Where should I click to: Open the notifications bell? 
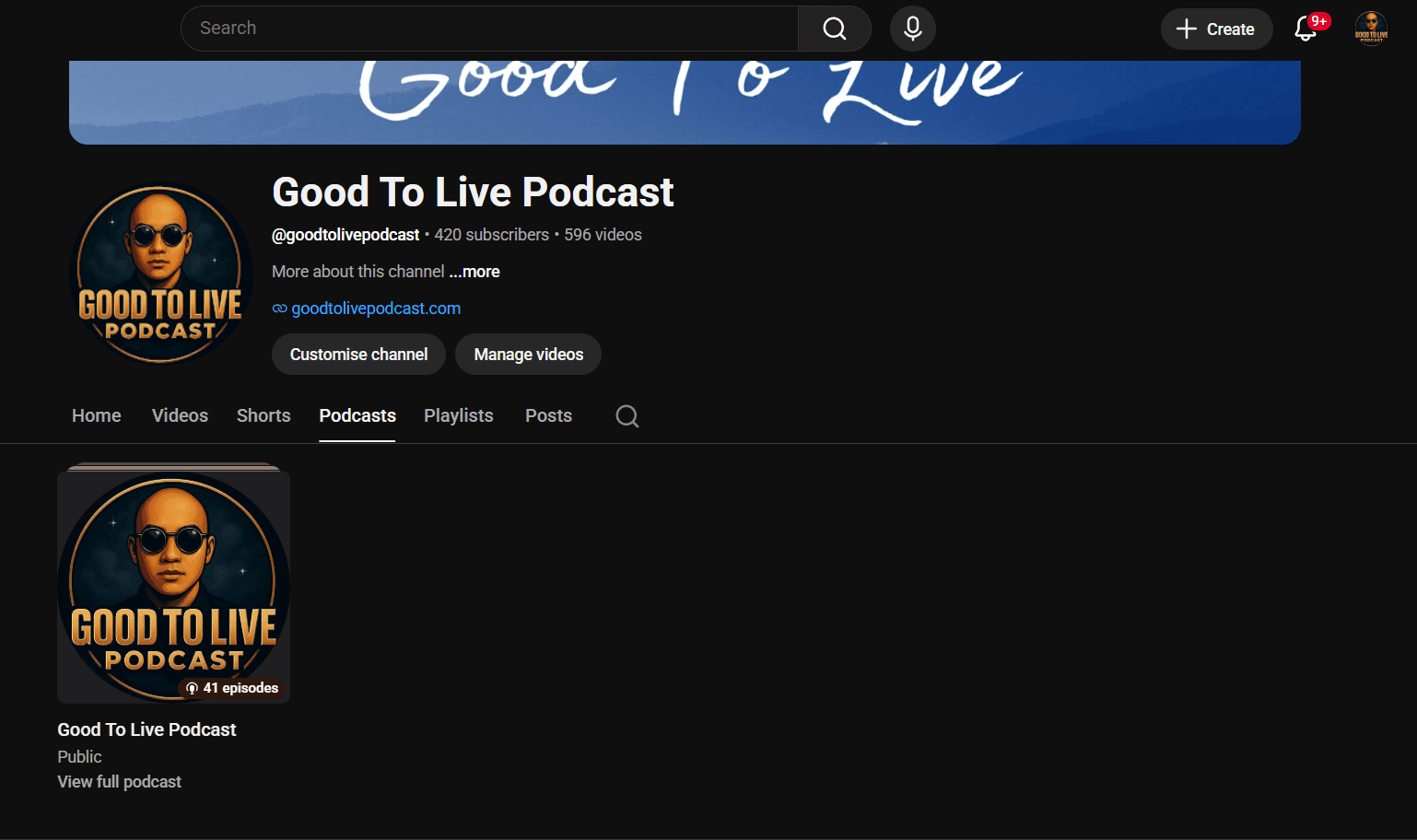[1306, 29]
